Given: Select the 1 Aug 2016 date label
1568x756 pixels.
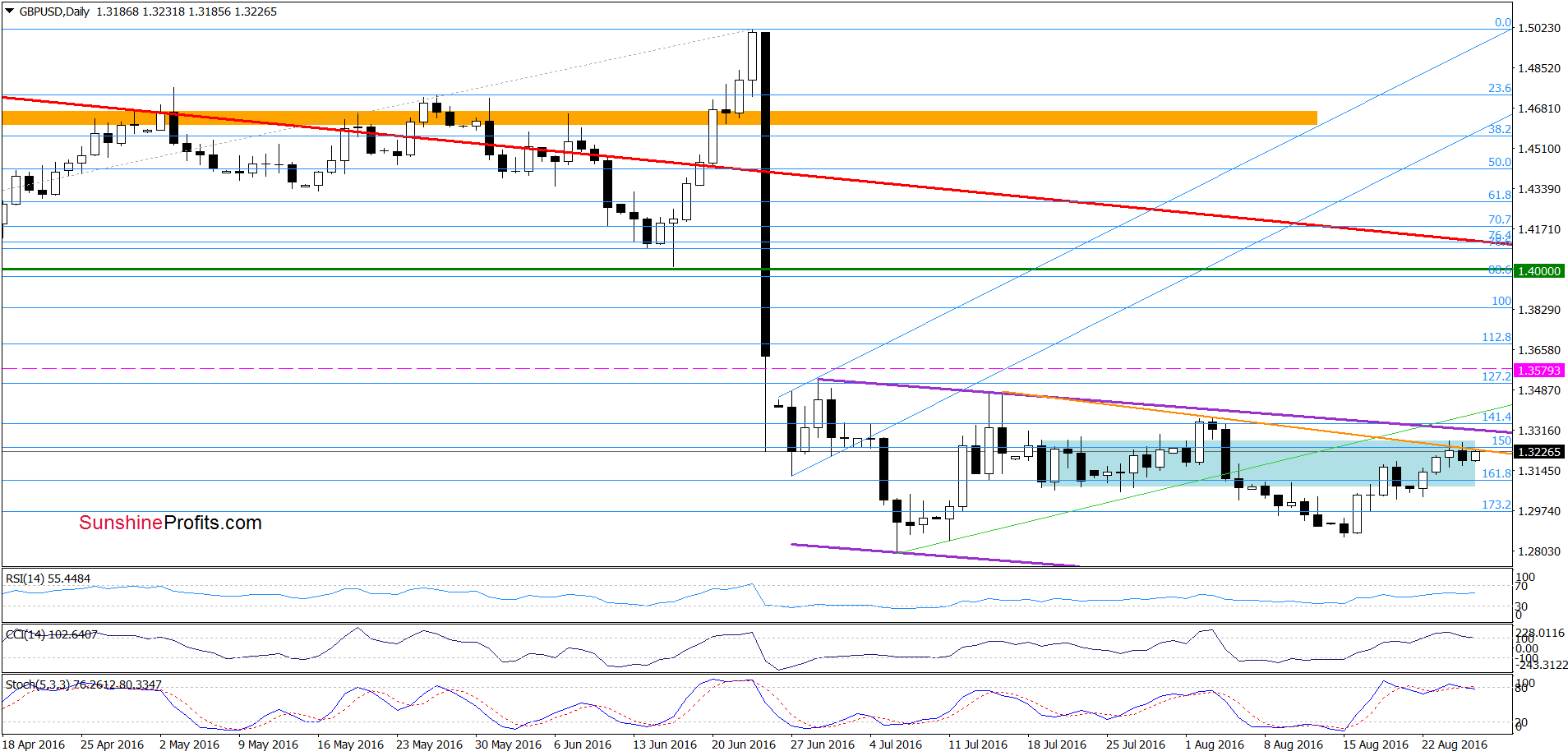Looking at the screenshot, I should coord(1215,744).
